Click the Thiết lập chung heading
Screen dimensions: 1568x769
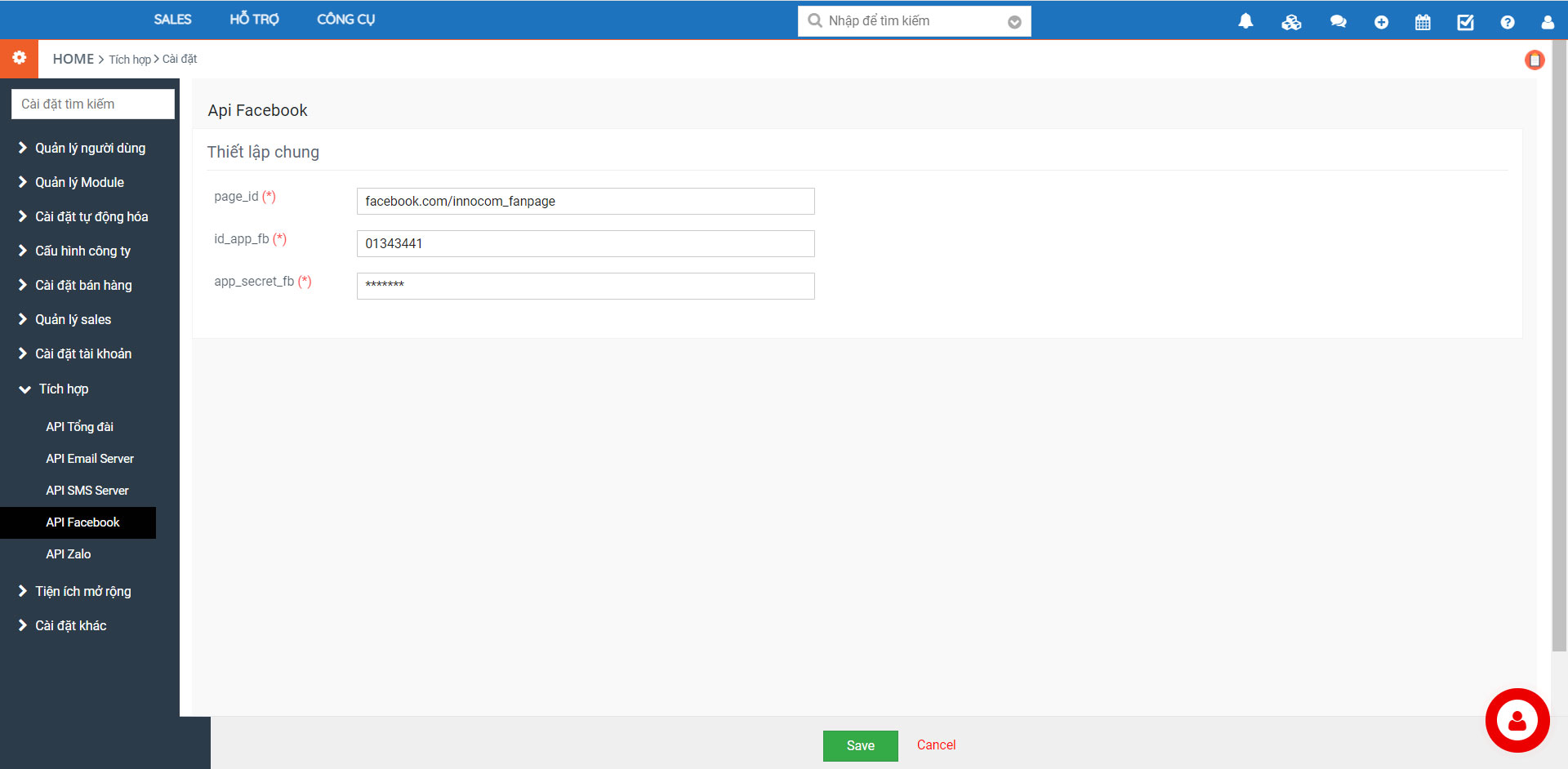(263, 152)
